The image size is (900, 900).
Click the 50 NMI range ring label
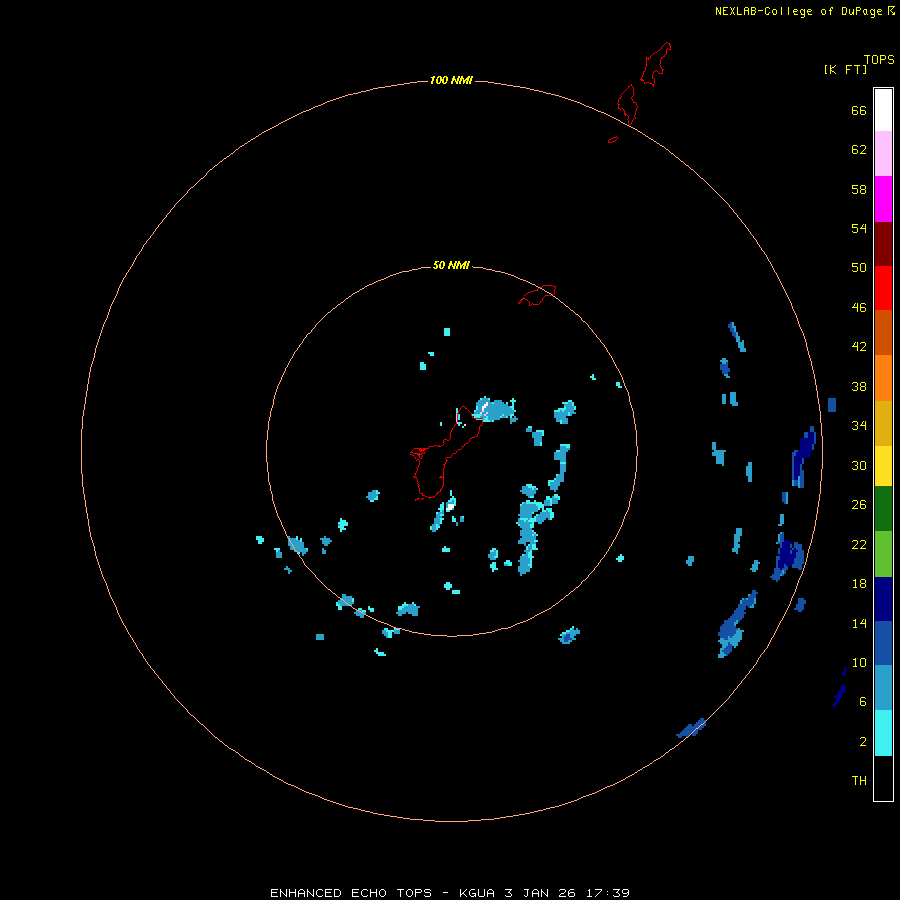tap(451, 265)
